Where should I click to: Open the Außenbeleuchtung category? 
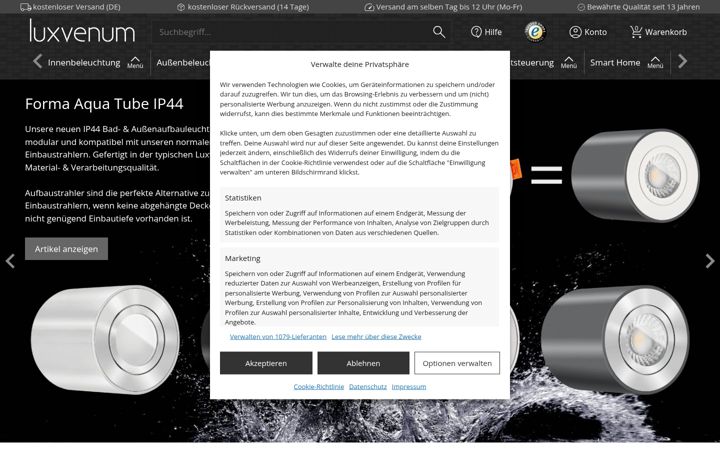(183, 62)
